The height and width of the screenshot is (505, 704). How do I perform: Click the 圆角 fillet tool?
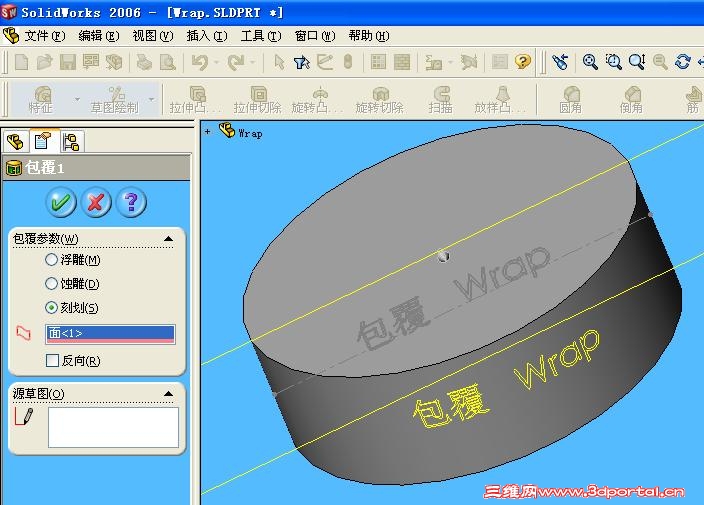(x=570, y=100)
